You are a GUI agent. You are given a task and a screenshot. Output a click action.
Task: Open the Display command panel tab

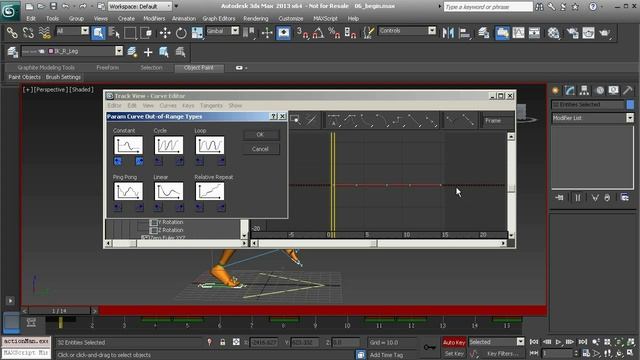point(613,90)
